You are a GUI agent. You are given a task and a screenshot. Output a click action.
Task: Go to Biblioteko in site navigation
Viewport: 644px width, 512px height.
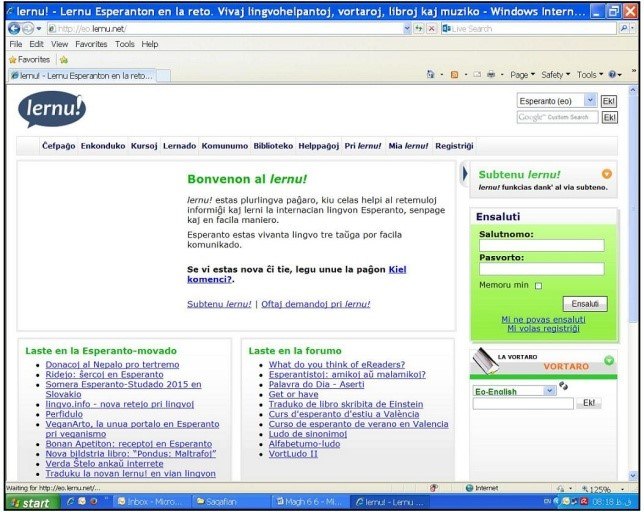tap(273, 146)
